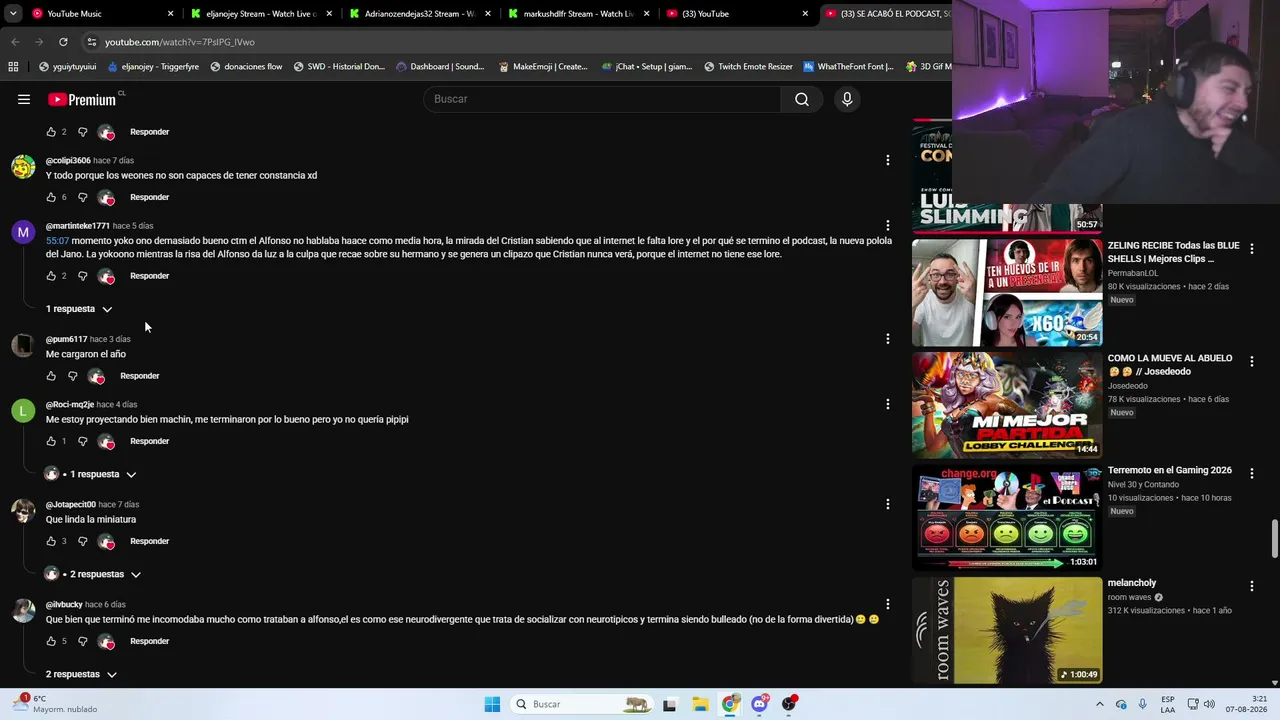Switch to the markushdlfr Stream tab
1280x720 pixels.
pos(578,14)
